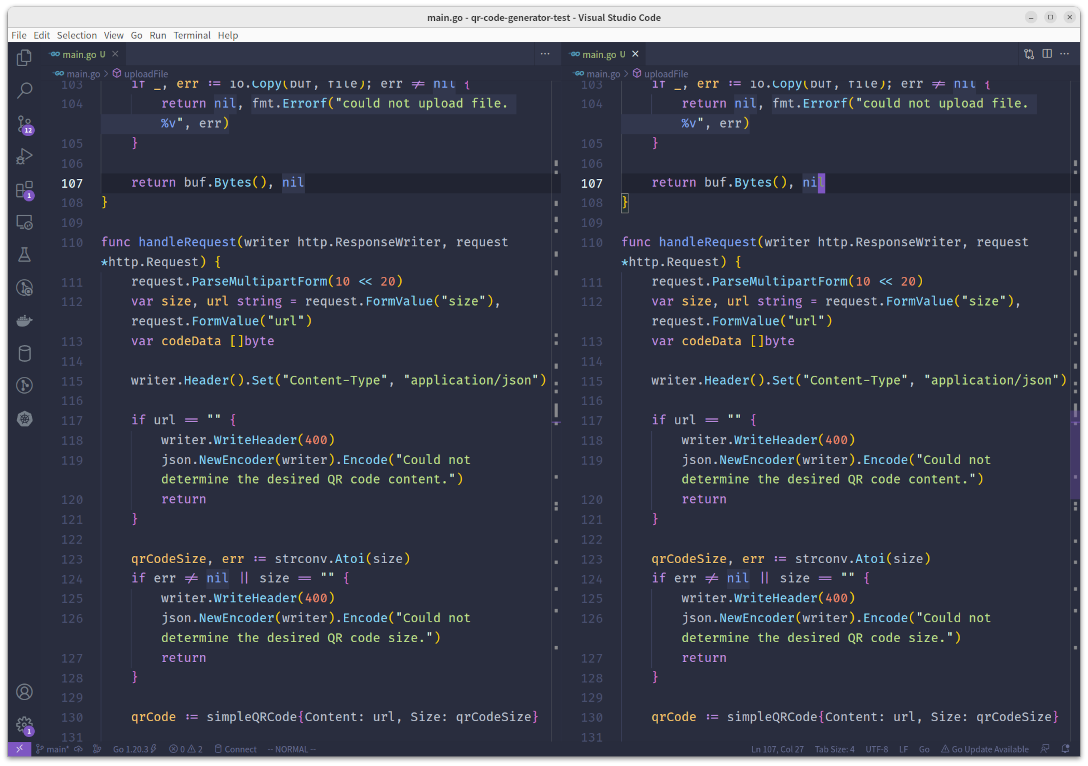Open right editor group More Actions menu

point(1064,54)
